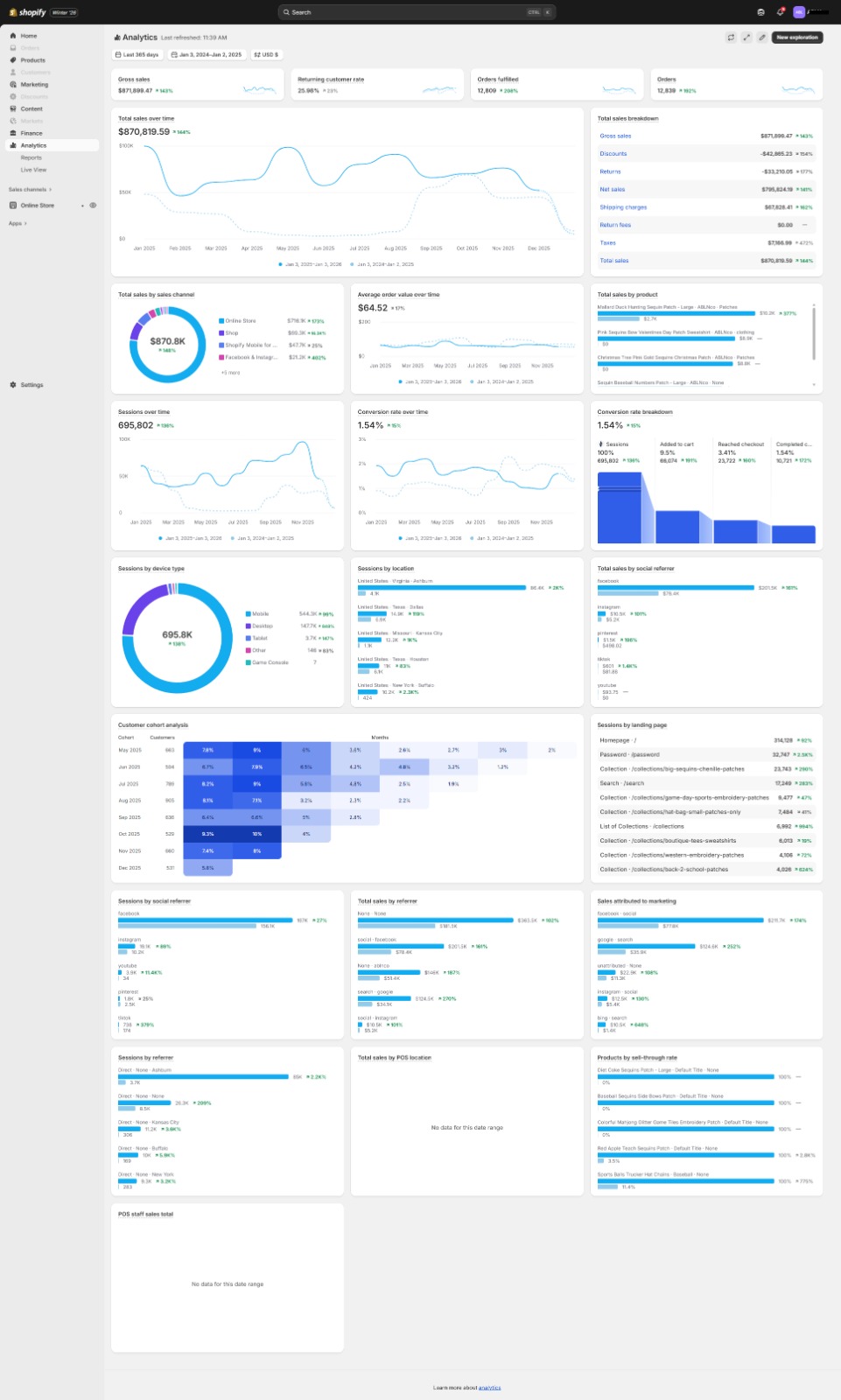Screen dimensions: 841x1400
Task: Open Settings gear in the sidebar
Action: 13,385
